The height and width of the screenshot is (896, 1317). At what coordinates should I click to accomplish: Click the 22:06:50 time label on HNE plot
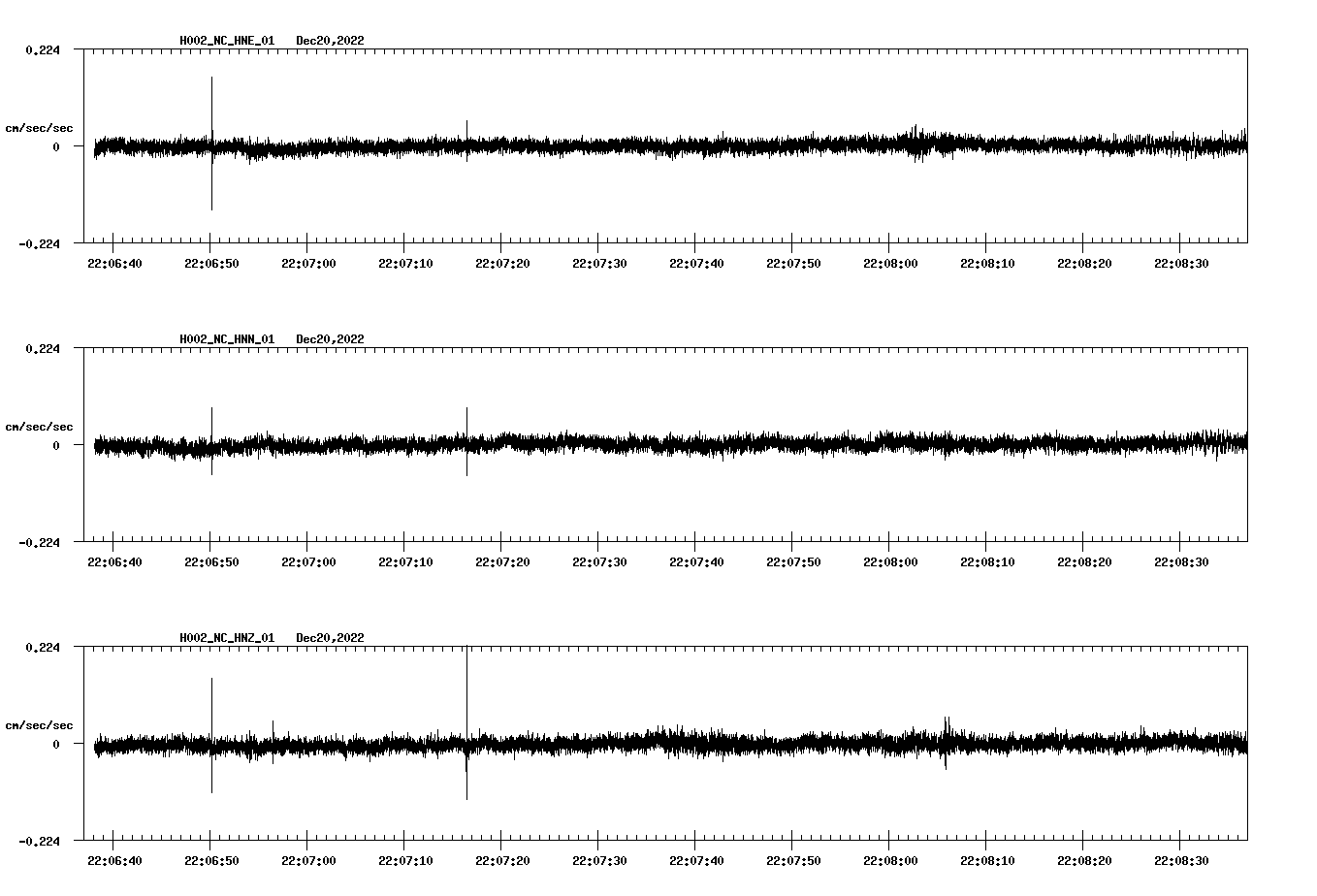[x=211, y=264]
